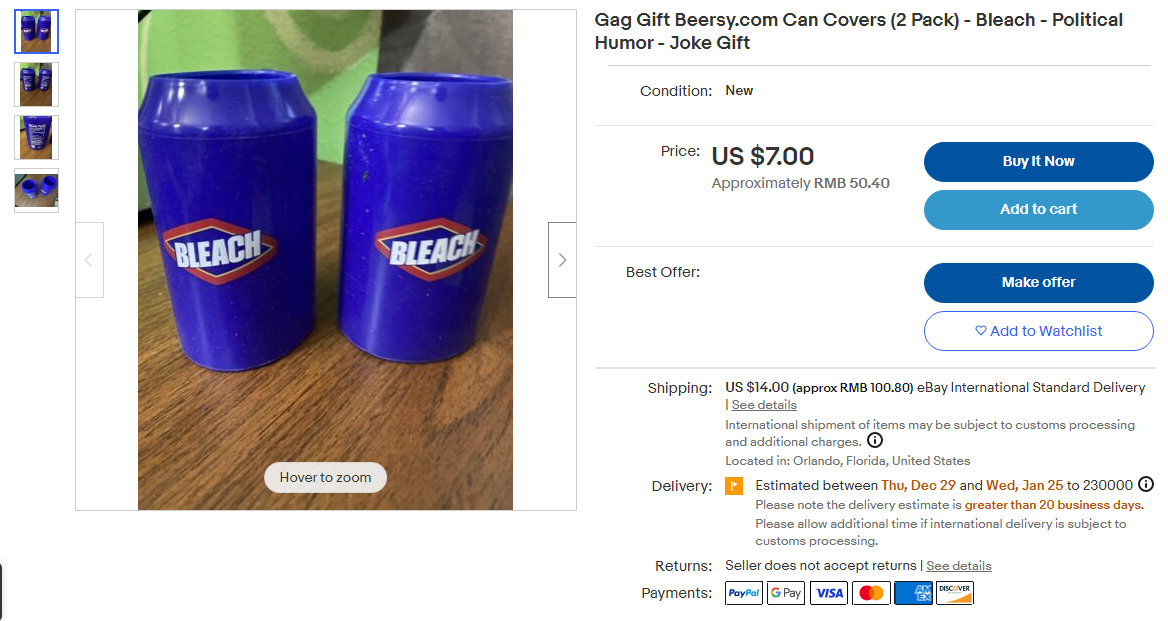Viewport: 1168px width, 621px height.
Task: Click the Make offer button
Action: pos(1038,283)
